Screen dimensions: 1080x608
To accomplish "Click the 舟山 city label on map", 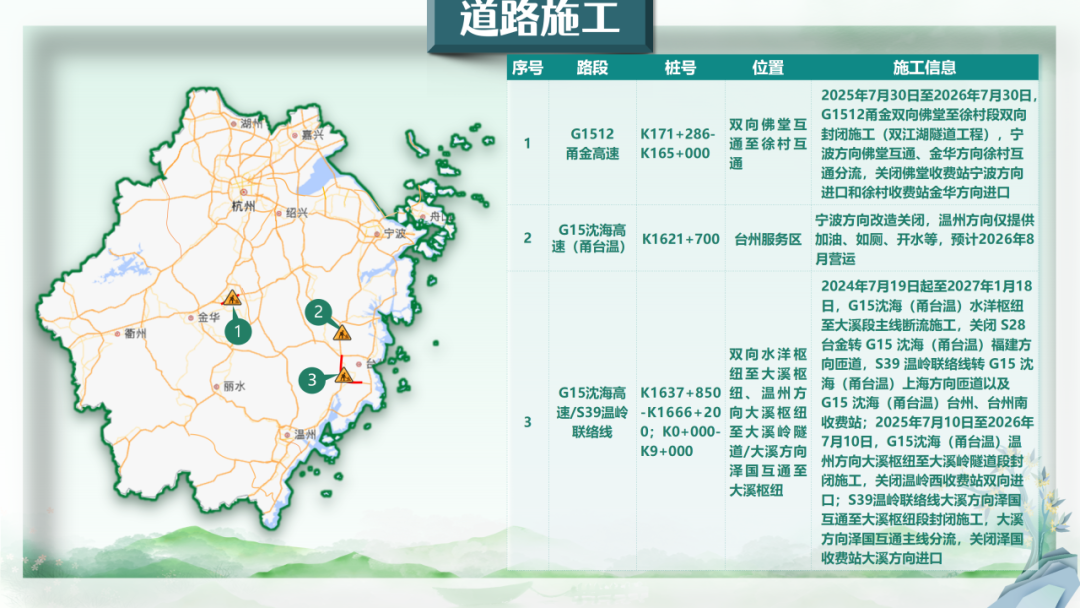I will (x=440, y=217).
